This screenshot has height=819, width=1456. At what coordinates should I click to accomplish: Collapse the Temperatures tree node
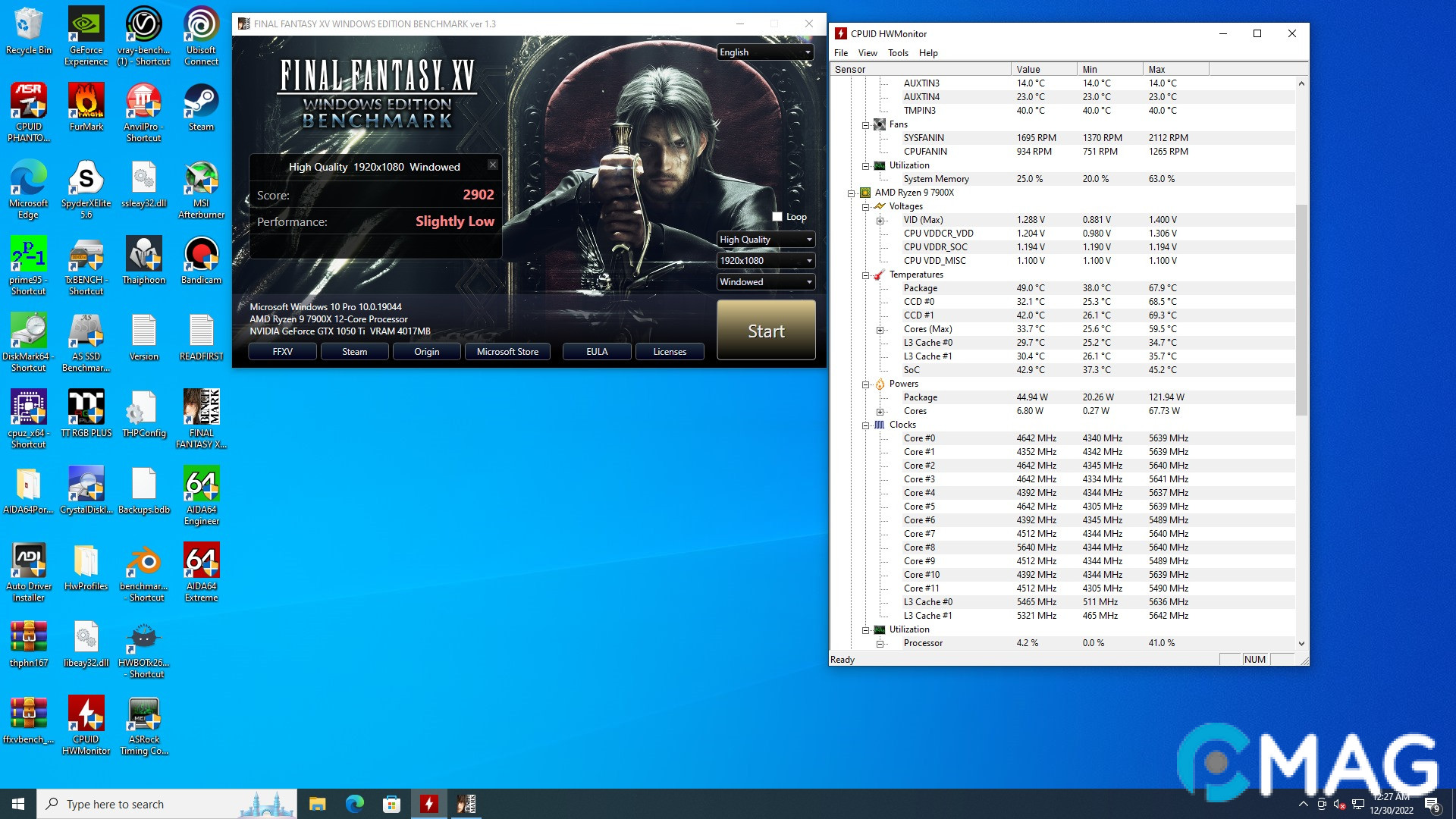pyautogui.click(x=865, y=275)
